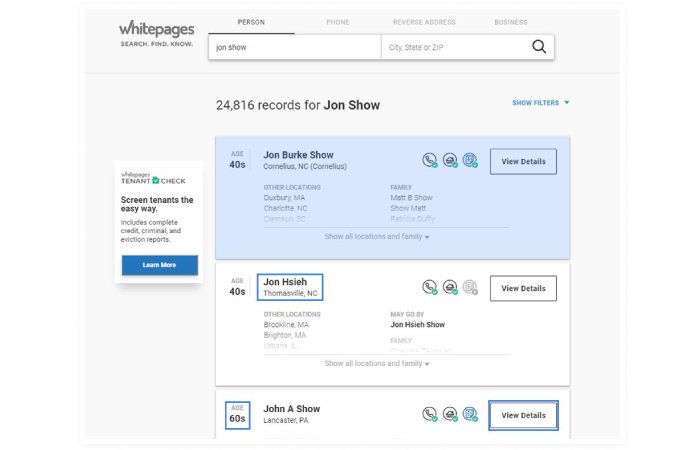The image size is (700, 450).
Task: Click 'Duxbury, MA' location
Action: coord(284,197)
